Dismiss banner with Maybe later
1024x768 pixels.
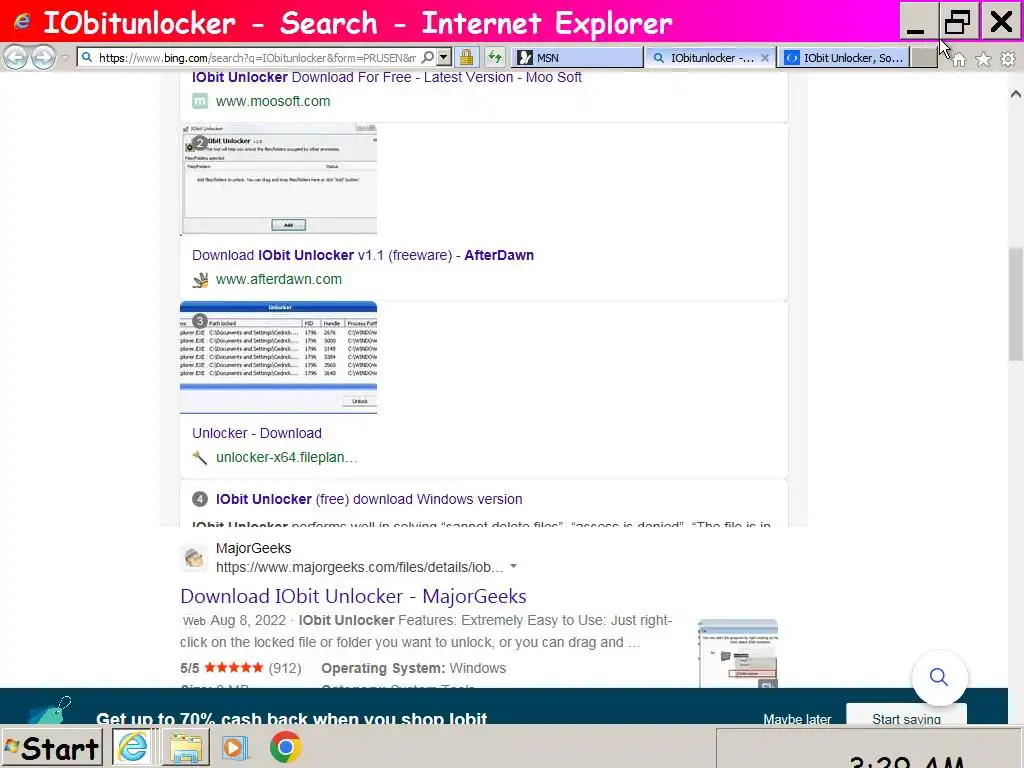tap(797, 719)
